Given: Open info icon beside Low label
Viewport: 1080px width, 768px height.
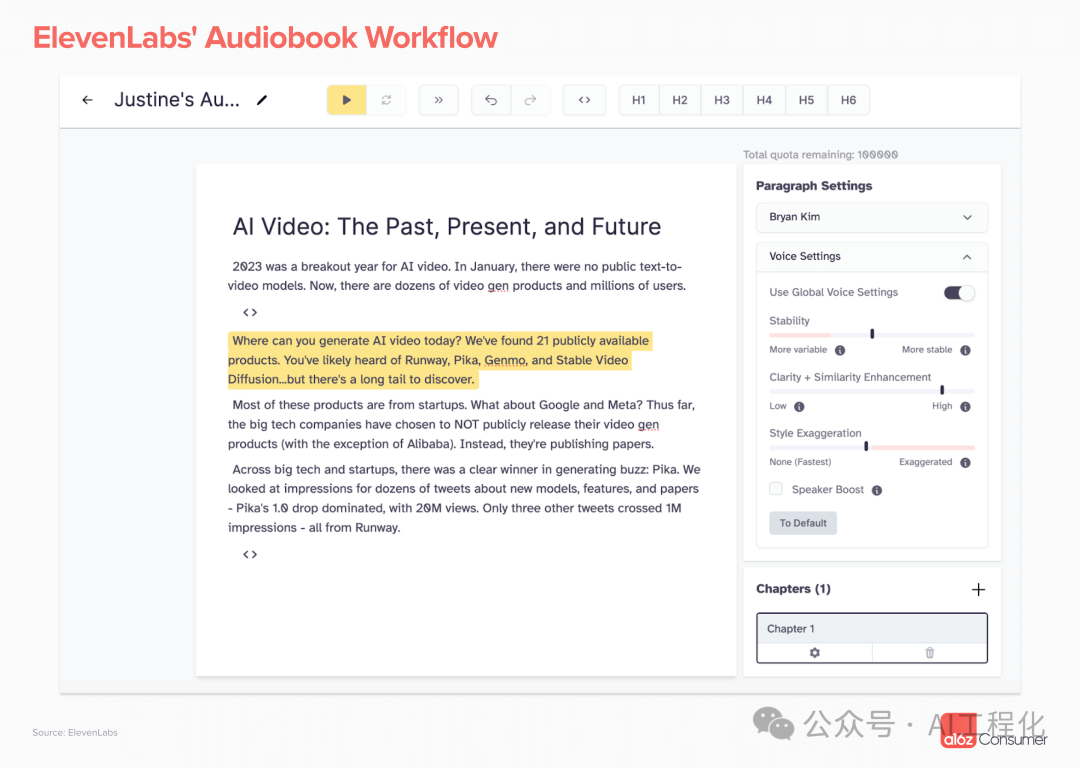Looking at the screenshot, I should point(799,406).
